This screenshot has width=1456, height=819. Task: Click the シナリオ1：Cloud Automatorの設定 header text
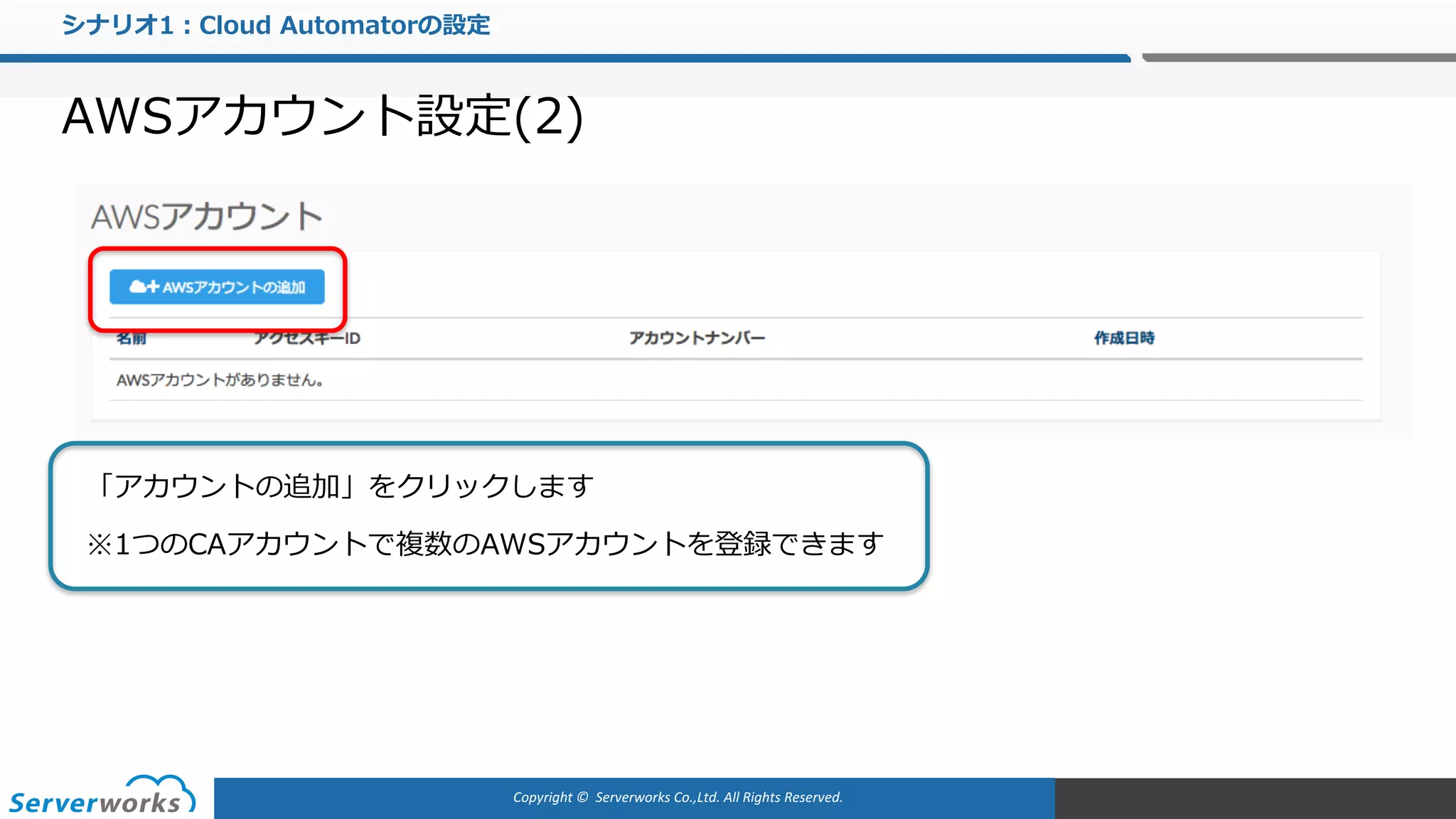point(276,26)
